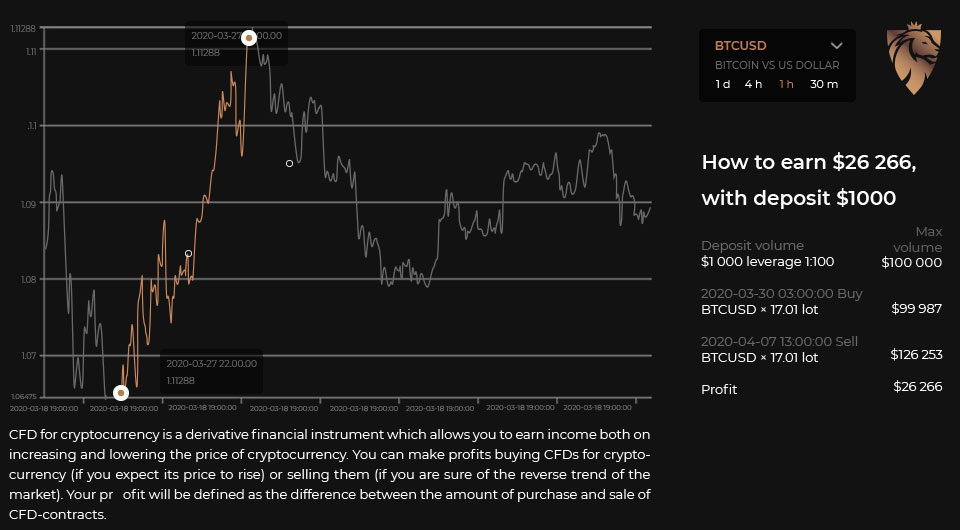Switch chart to 1 d timeframe
This screenshot has width=960, height=530.
pos(723,84)
